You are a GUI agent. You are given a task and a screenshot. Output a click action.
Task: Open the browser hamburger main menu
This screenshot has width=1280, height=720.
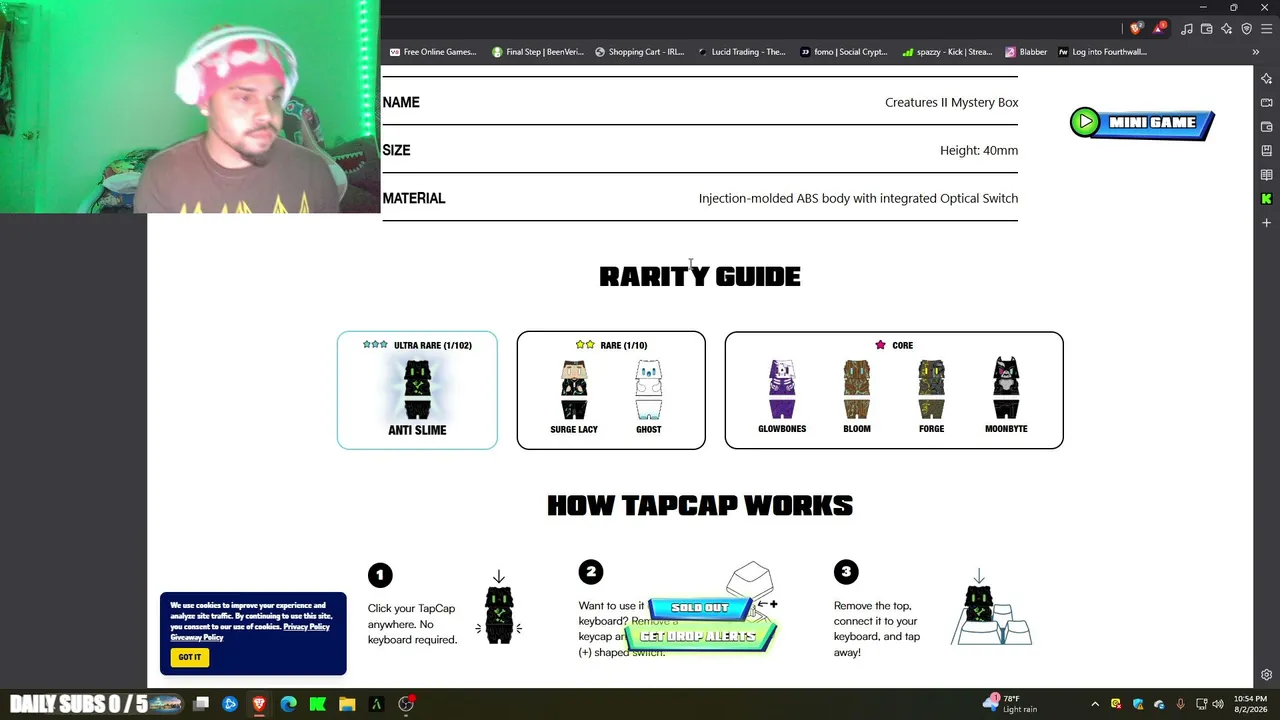pos(1266,29)
